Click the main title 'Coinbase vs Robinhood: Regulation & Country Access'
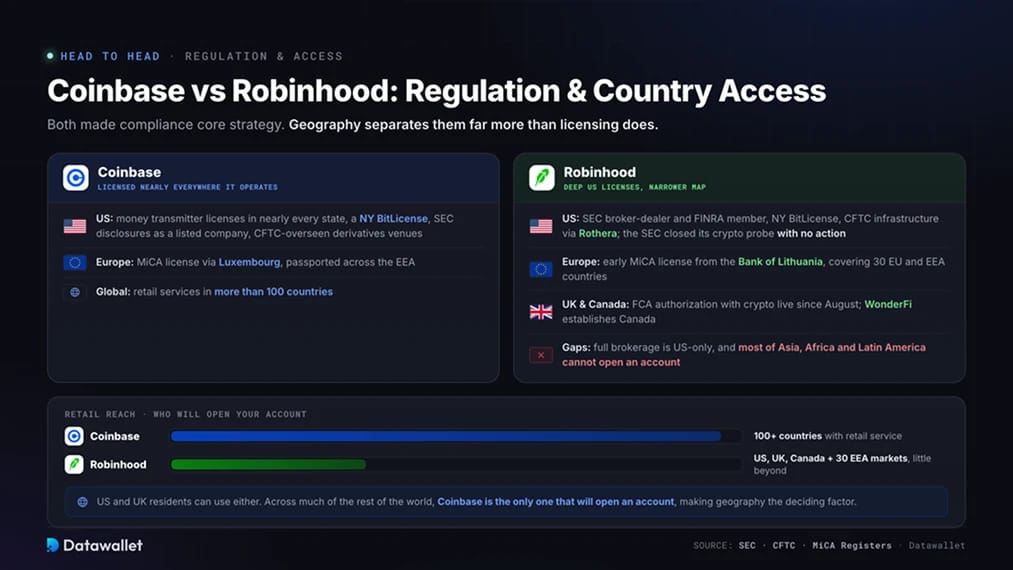 pyautogui.click(x=437, y=90)
